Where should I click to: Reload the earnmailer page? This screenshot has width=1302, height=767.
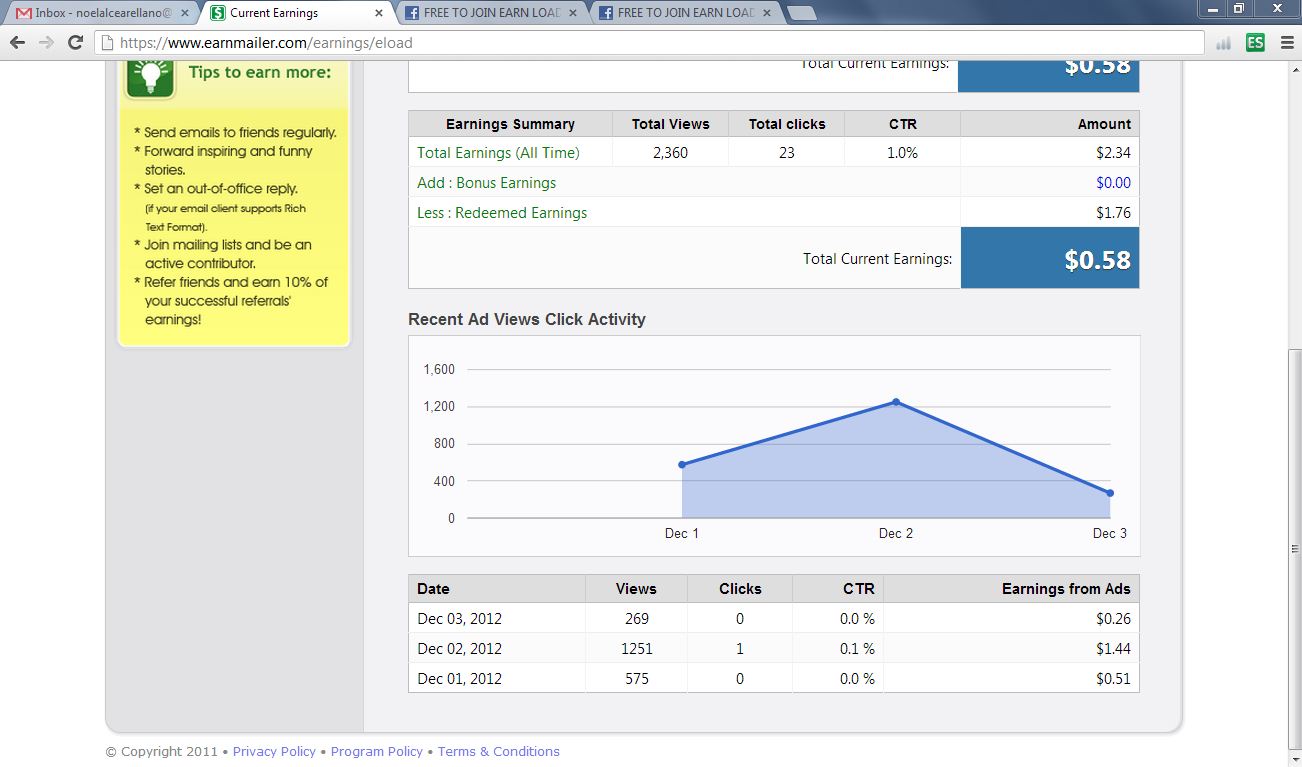point(75,43)
